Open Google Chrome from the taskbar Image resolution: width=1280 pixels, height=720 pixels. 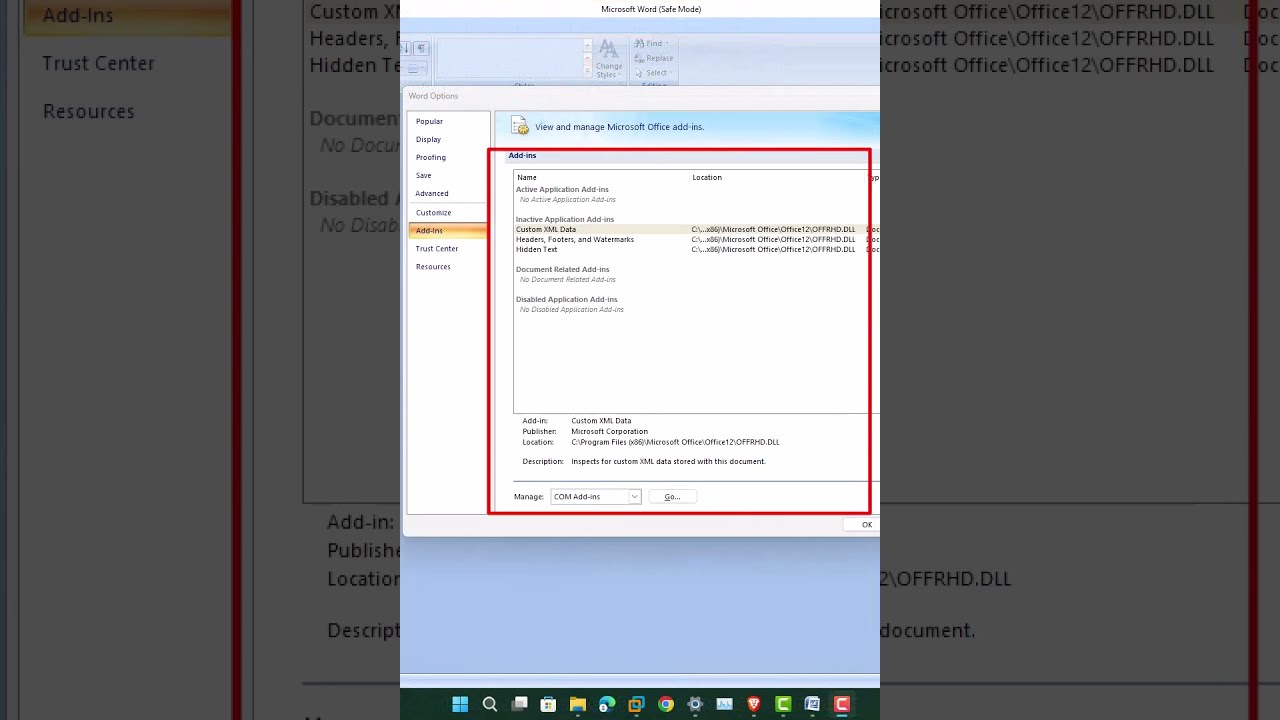(666, 704)
